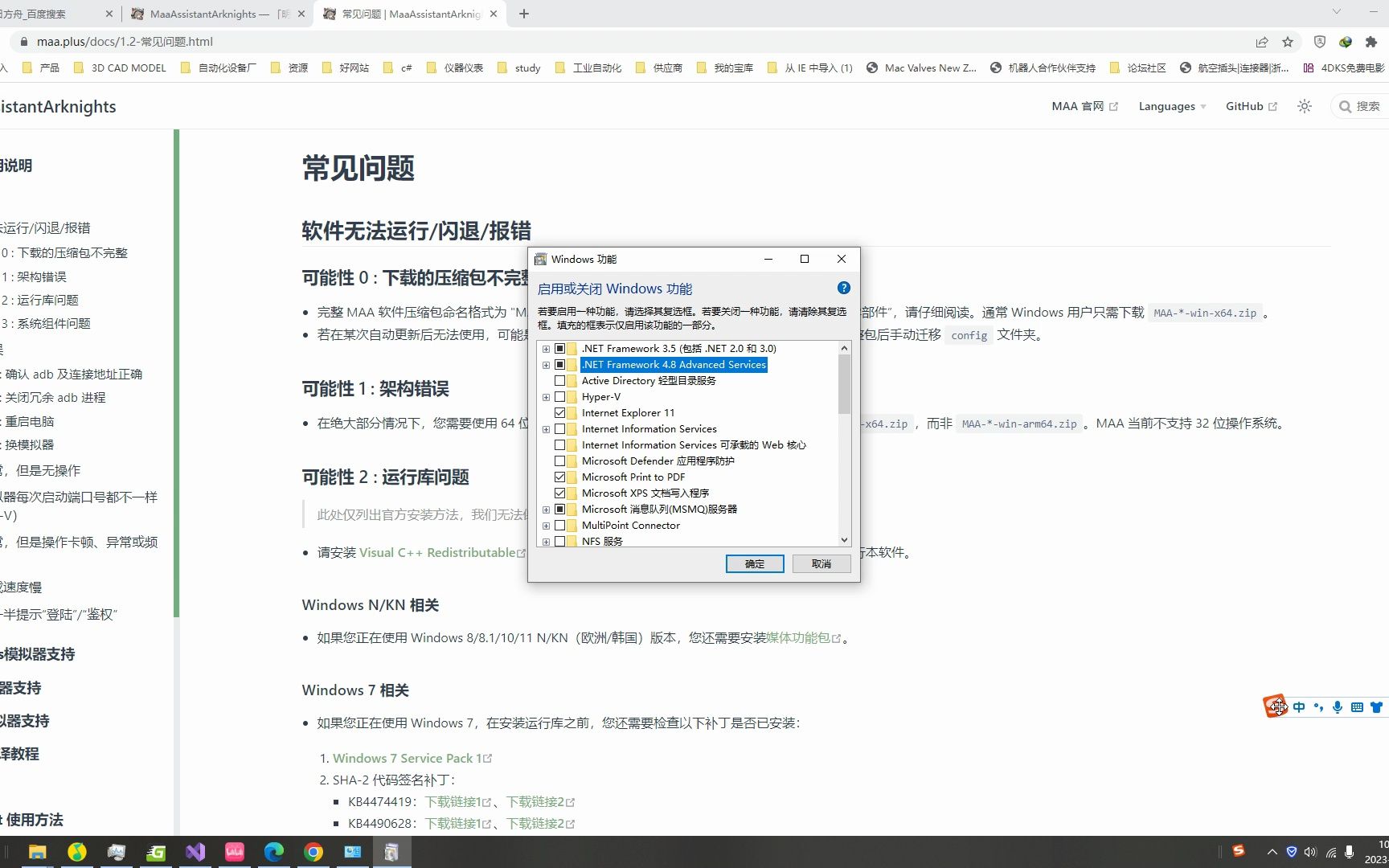Open File Explorer from the taskbar
This screenshot has width=1389, height=868.
38,852
